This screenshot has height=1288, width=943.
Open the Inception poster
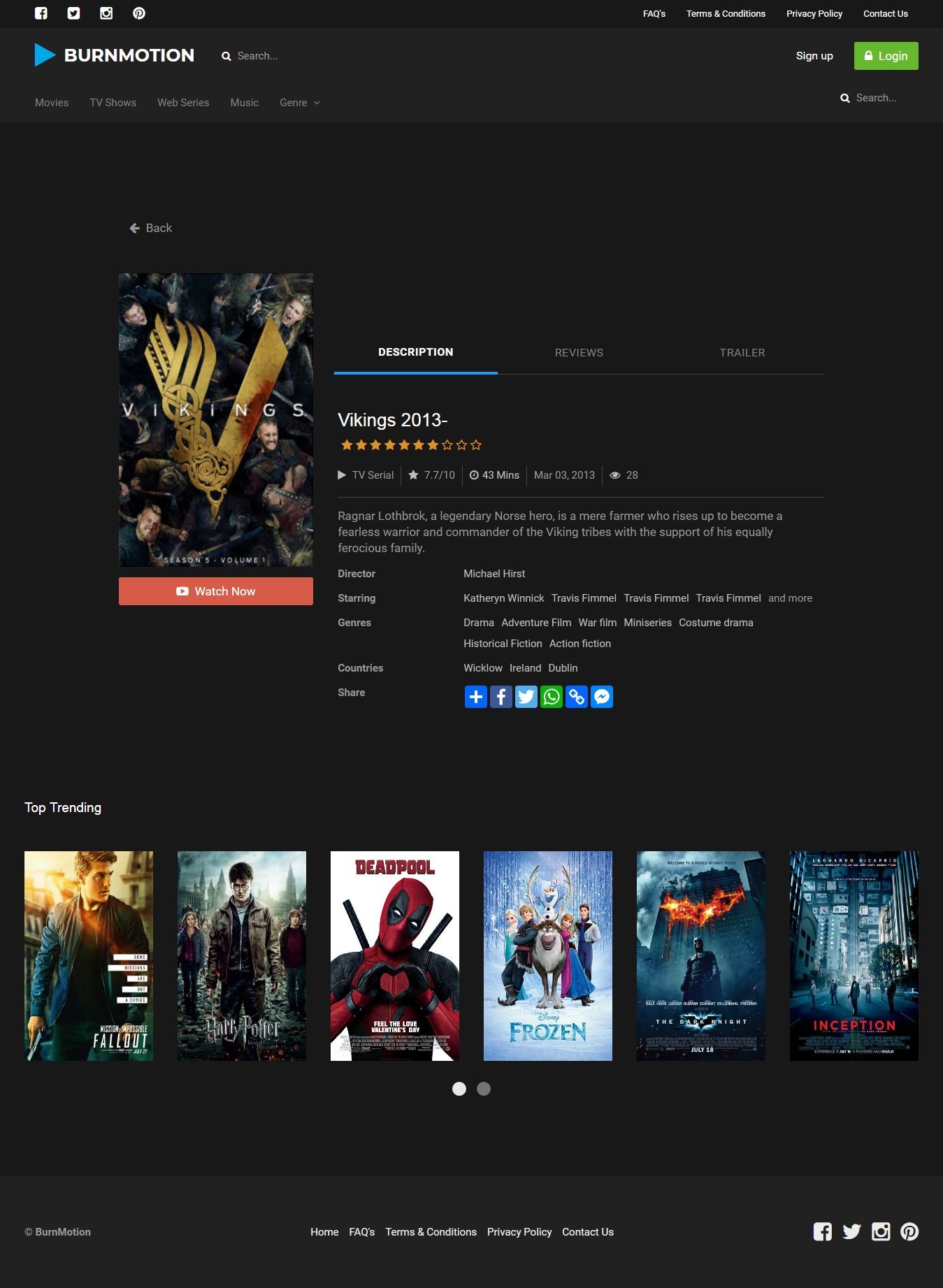[854, 956]
